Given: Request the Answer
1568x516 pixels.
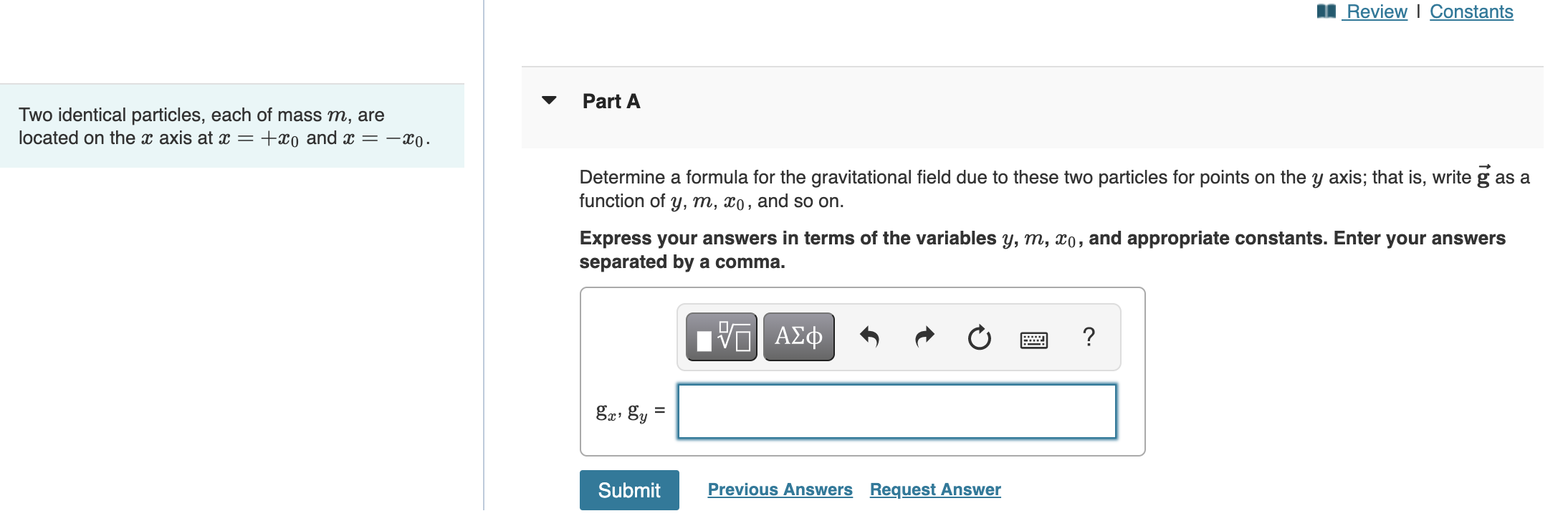Looking at the screenshot, I should 934,489.
